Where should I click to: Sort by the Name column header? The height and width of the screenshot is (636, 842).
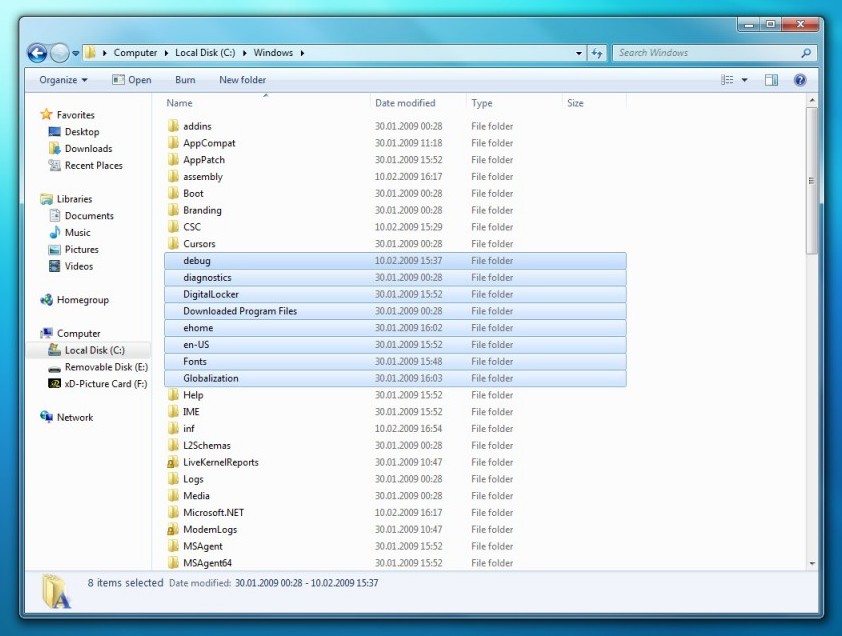pyautogui.click(x=179, y=103)
